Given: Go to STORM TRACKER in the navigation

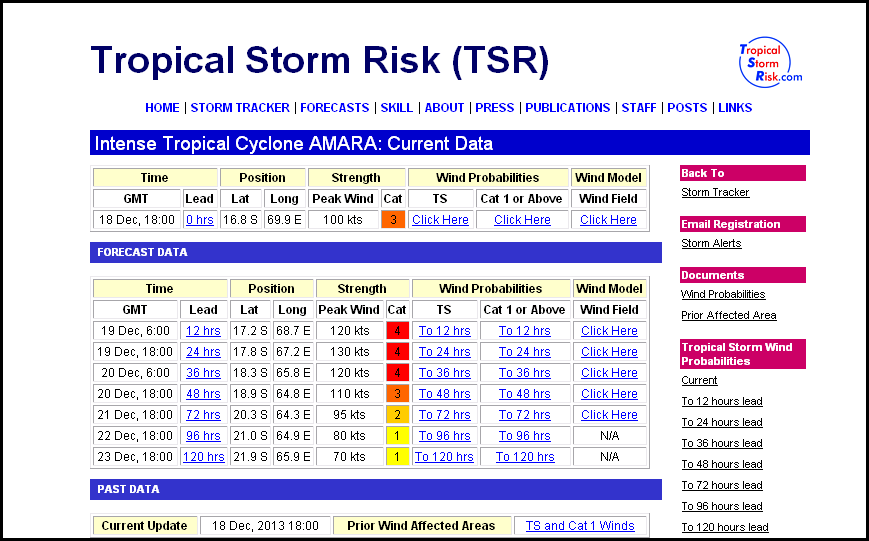Looking at the screenshot, I should (240, 108).
